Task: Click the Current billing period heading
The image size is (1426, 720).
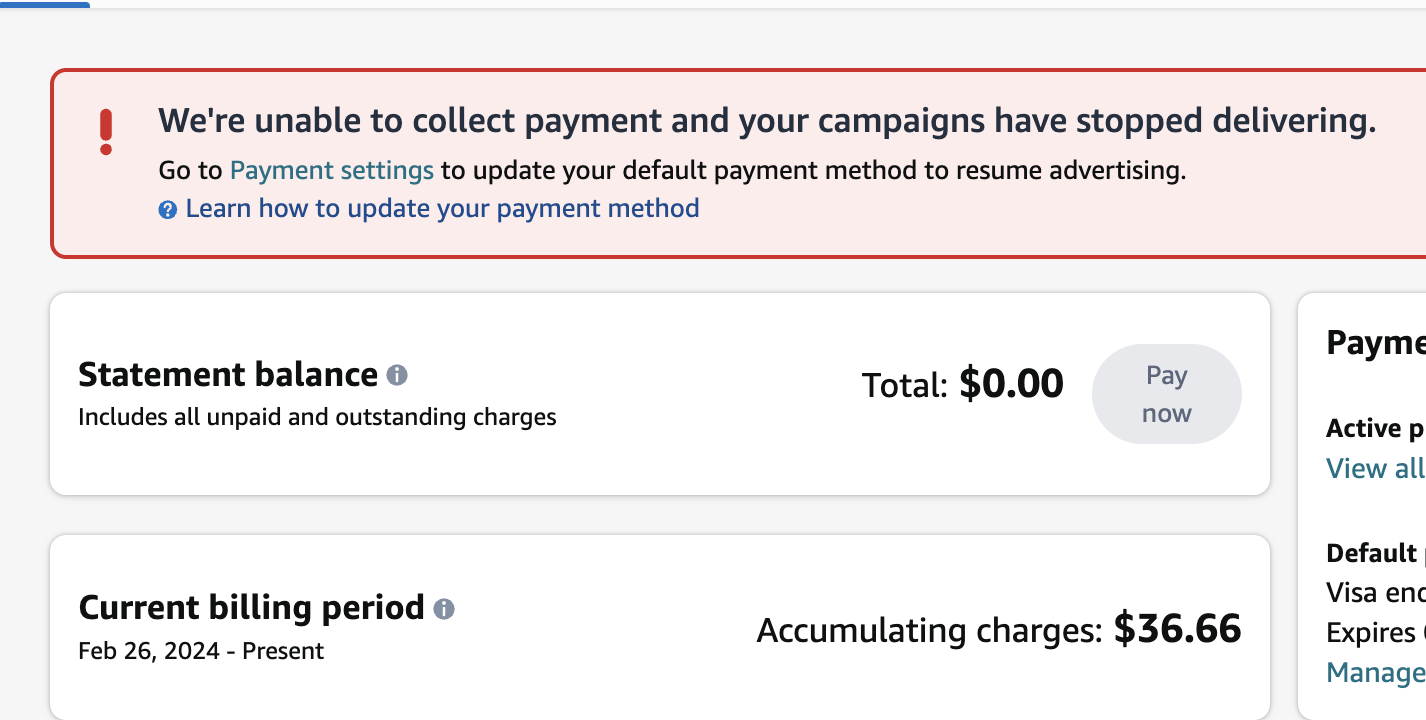Action: click(252, 608)
